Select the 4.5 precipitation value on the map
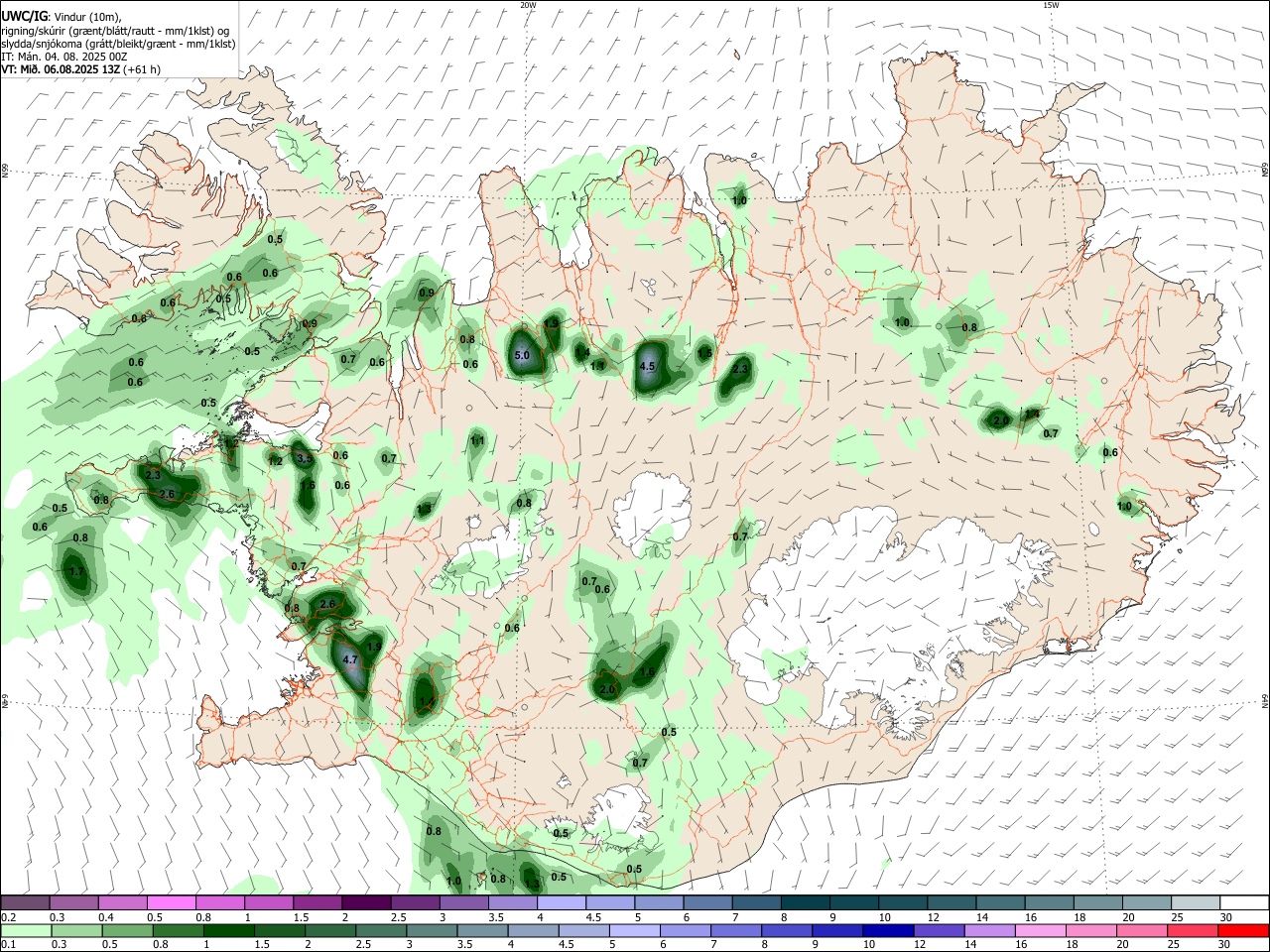The width and height of the screenshot is (1270, 952). tap(648, 367)
